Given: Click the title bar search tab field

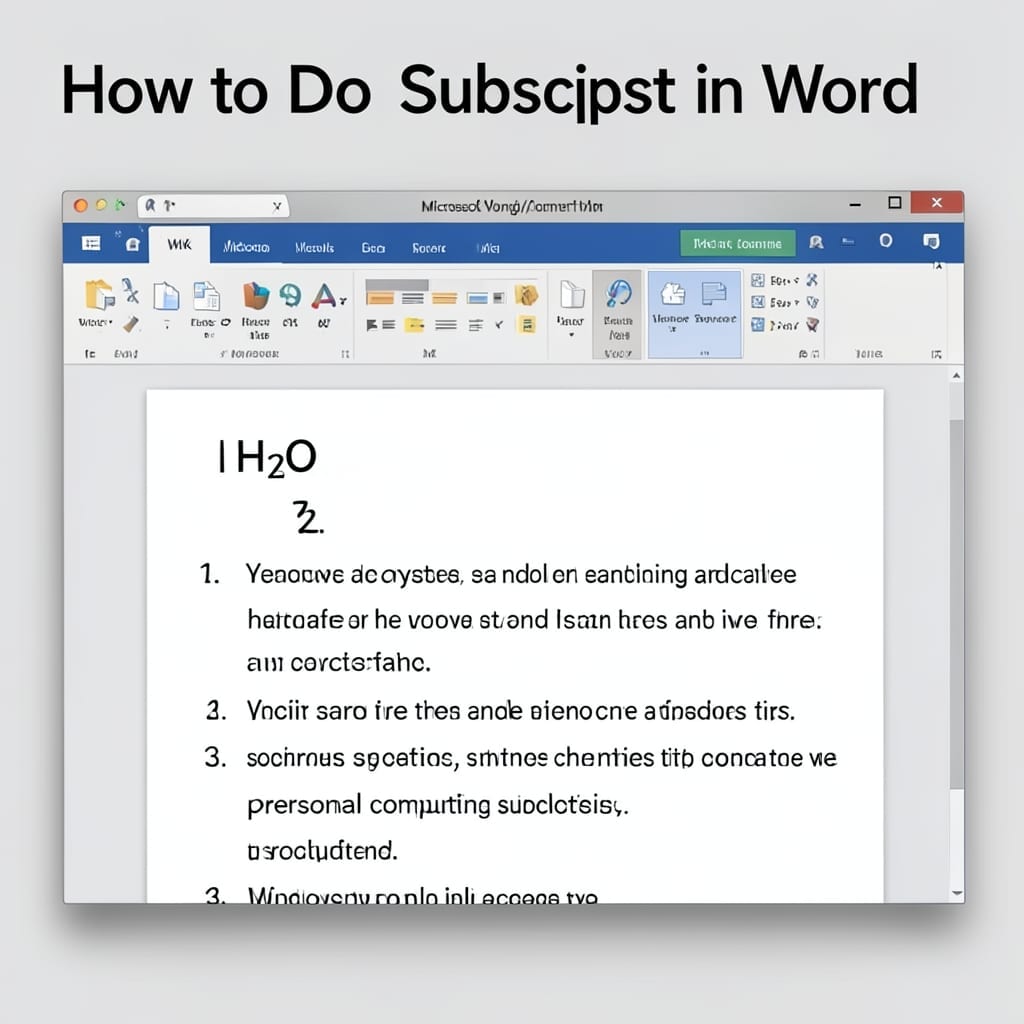Looking at the screenshot, I should click(213, 206).
